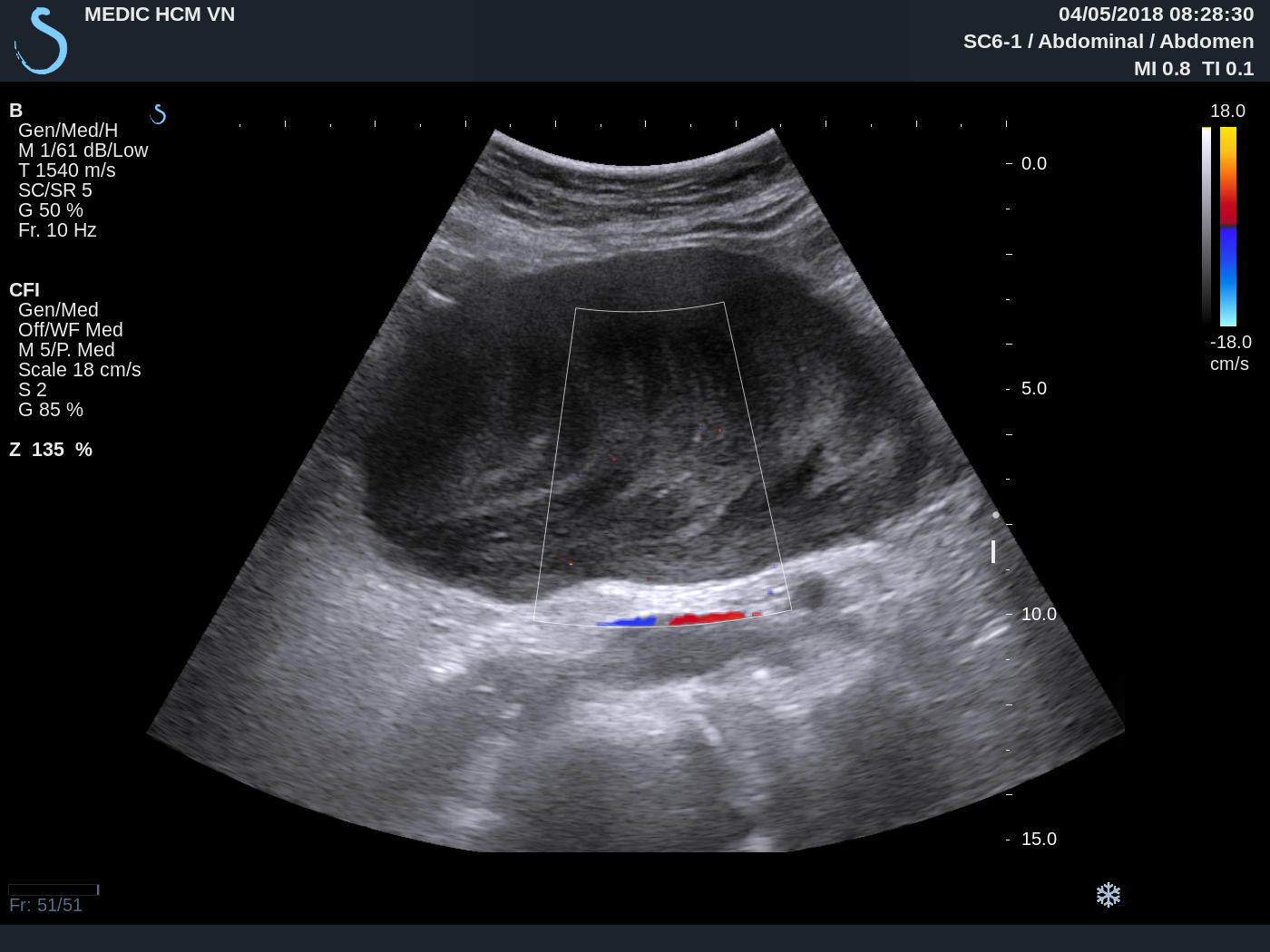
Task: Select the small logo mark above the image sector
Action: (x=159, y=115)
